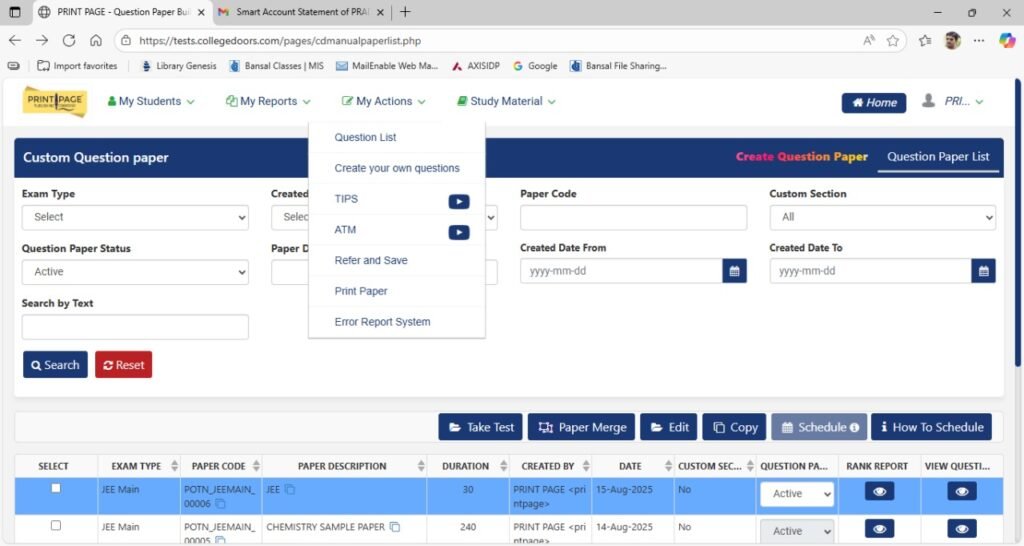The height and width of the screenshot is (546, 1024).
Task: Click the Print Page logo
Action: pos(55,101)
